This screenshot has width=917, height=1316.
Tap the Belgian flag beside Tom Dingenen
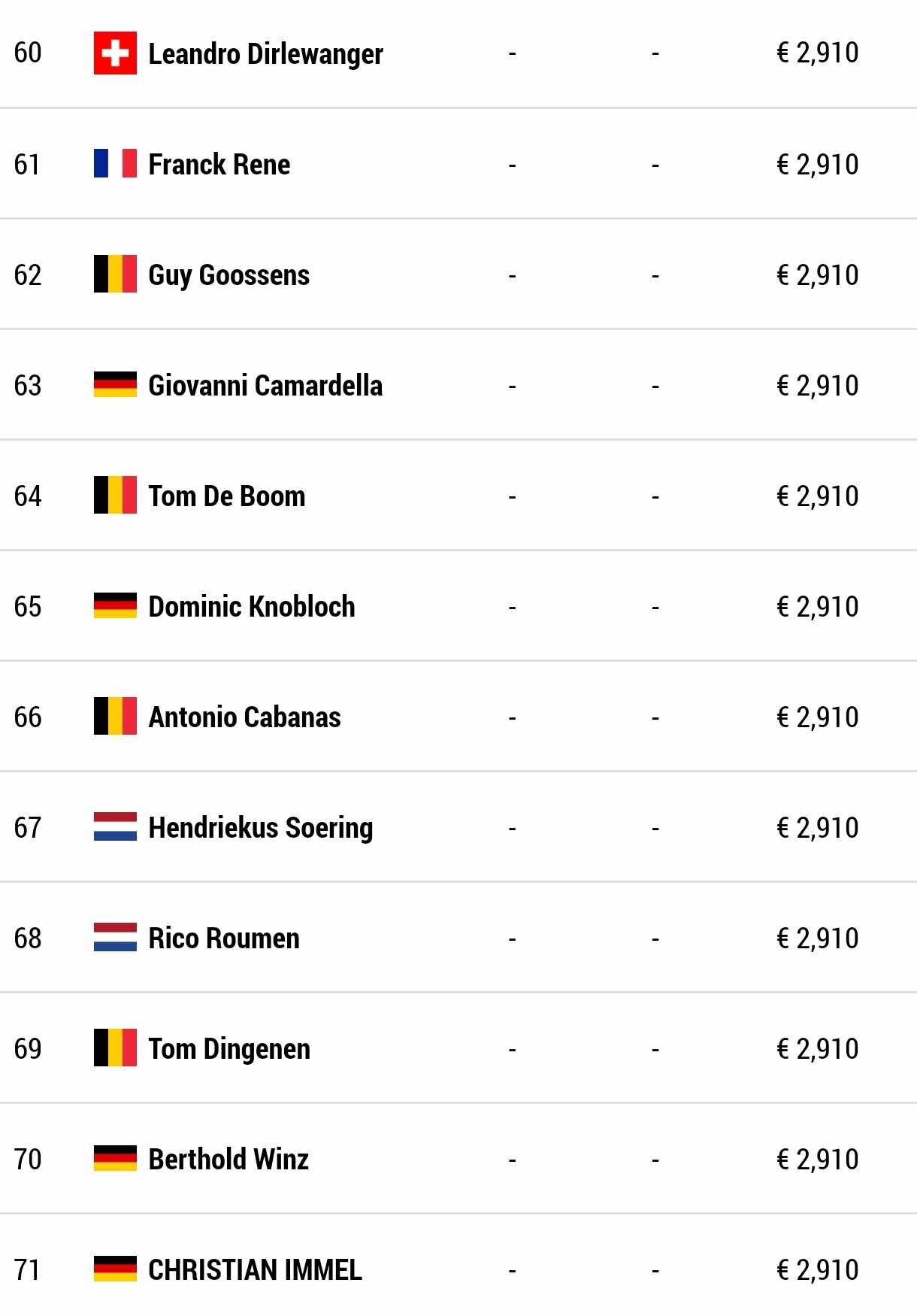[x=115, y=1048]
